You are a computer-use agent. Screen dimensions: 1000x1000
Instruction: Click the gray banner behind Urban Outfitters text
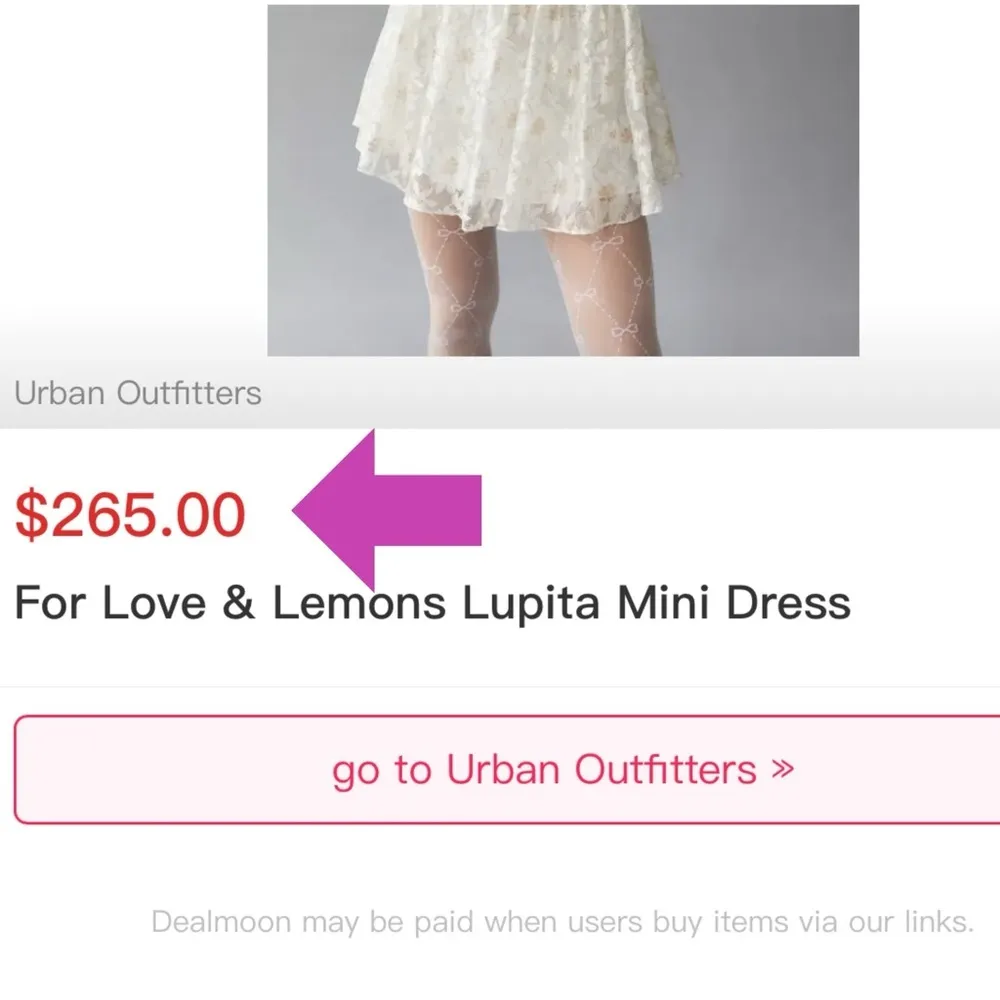click(x=600, y=393)
